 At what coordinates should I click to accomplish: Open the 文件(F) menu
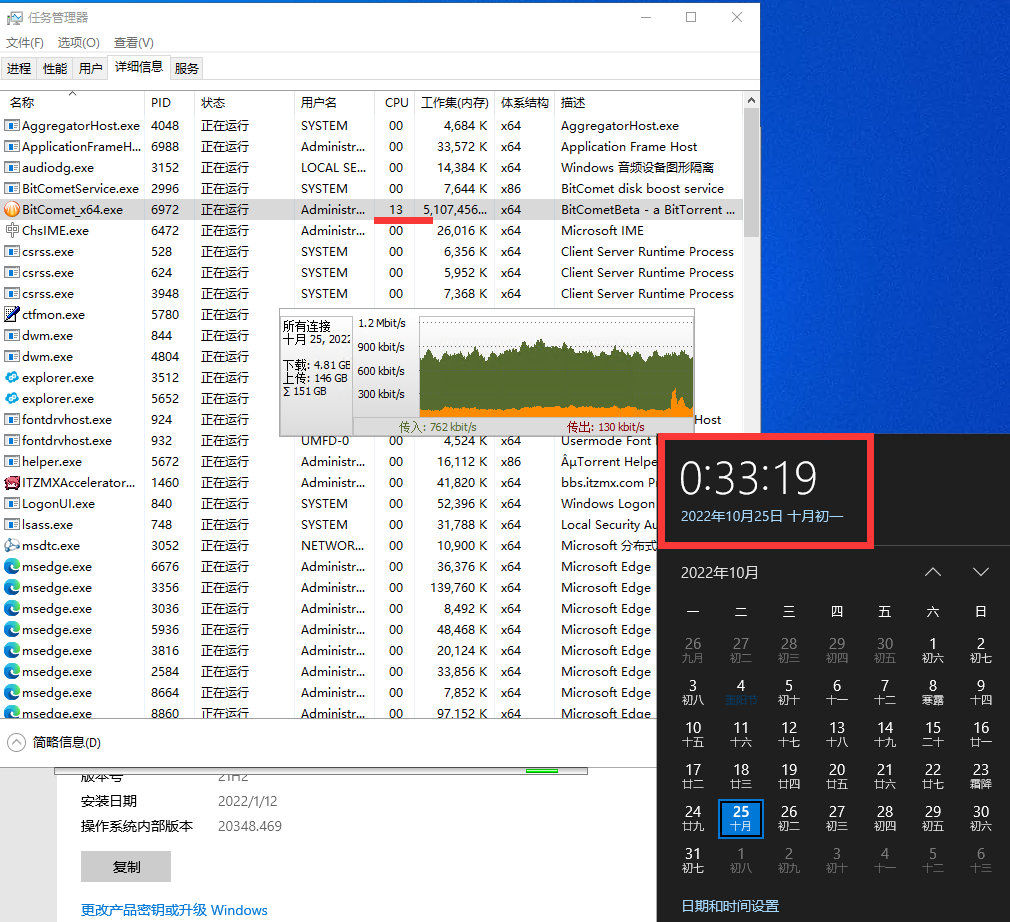tap(24, 43)
